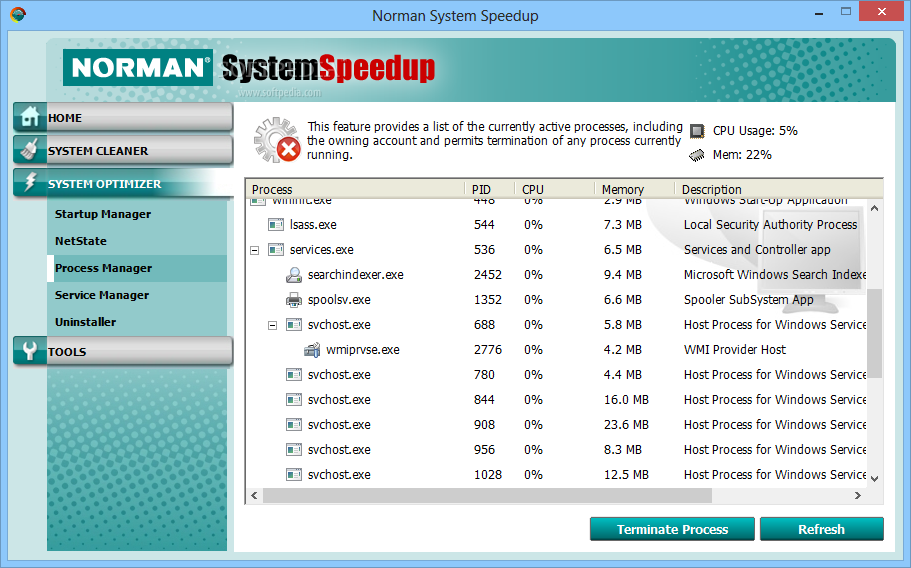Open the Home section
Screen dimensions: 911x568
(123, 117)
